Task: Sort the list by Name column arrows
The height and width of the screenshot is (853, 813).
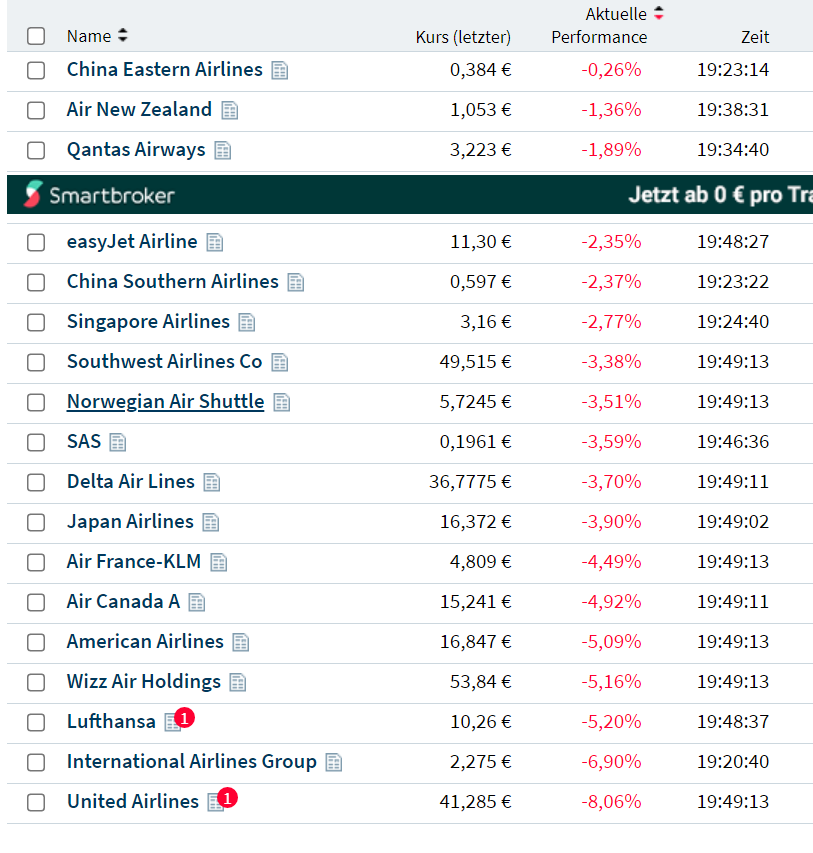Action: [123, 36]
